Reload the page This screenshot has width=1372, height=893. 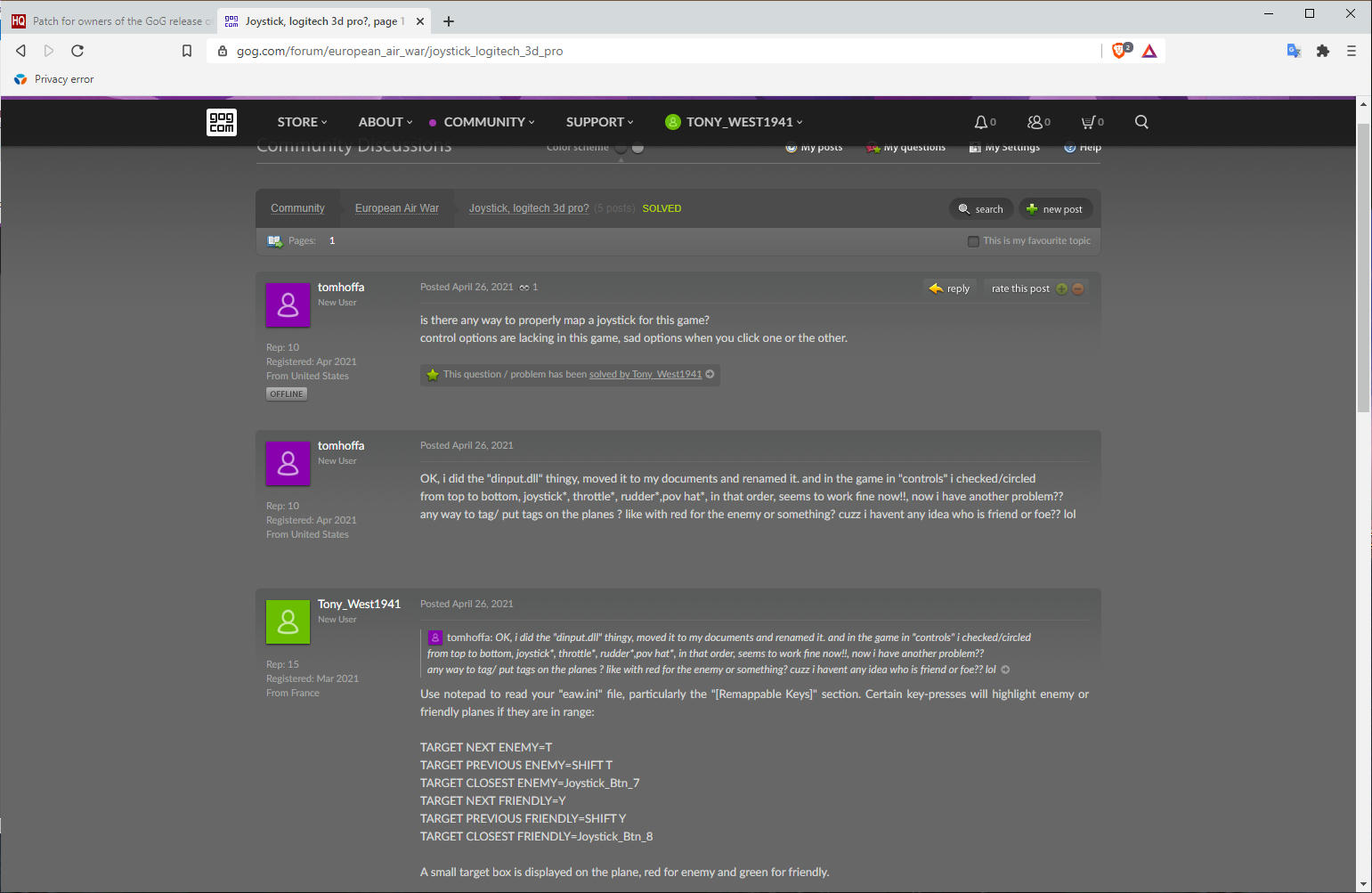coord(77,51)
